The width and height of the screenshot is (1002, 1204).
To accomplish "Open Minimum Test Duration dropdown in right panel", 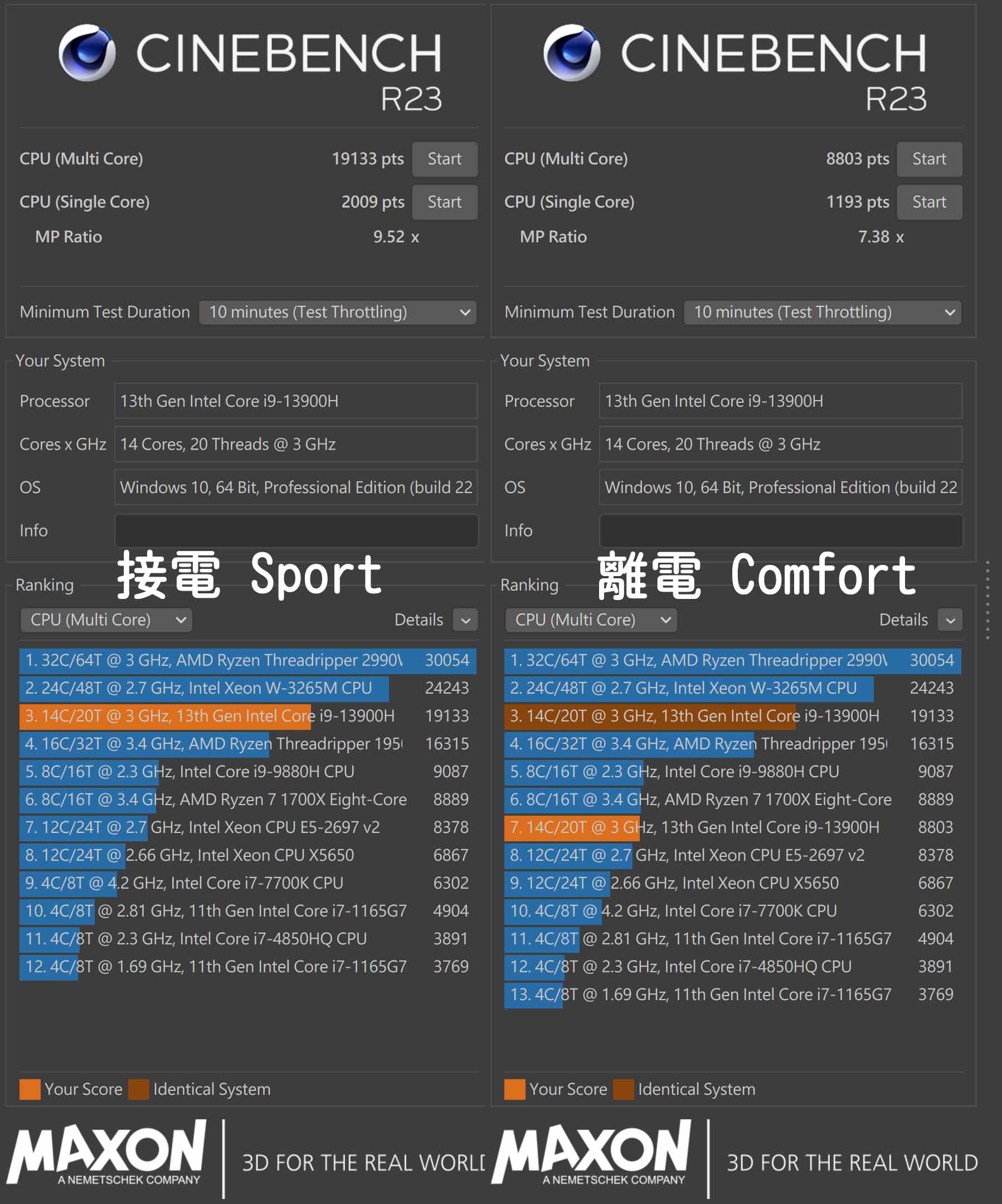I will [x=822, y=313].
